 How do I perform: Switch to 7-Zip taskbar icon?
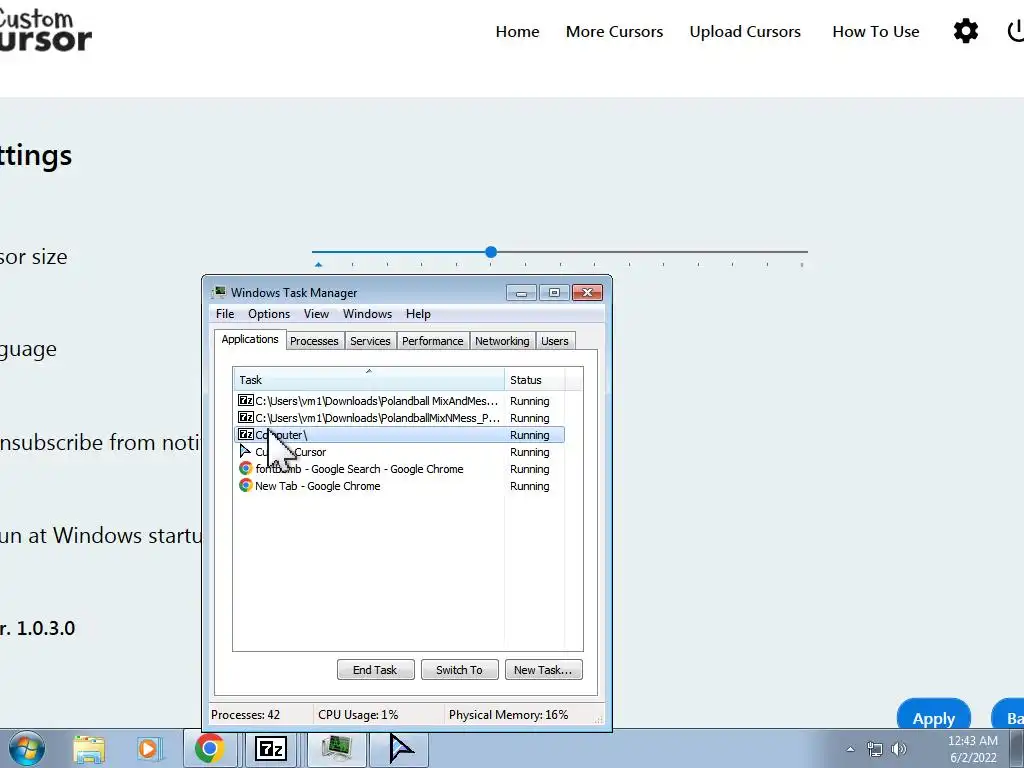pos(271,748)
